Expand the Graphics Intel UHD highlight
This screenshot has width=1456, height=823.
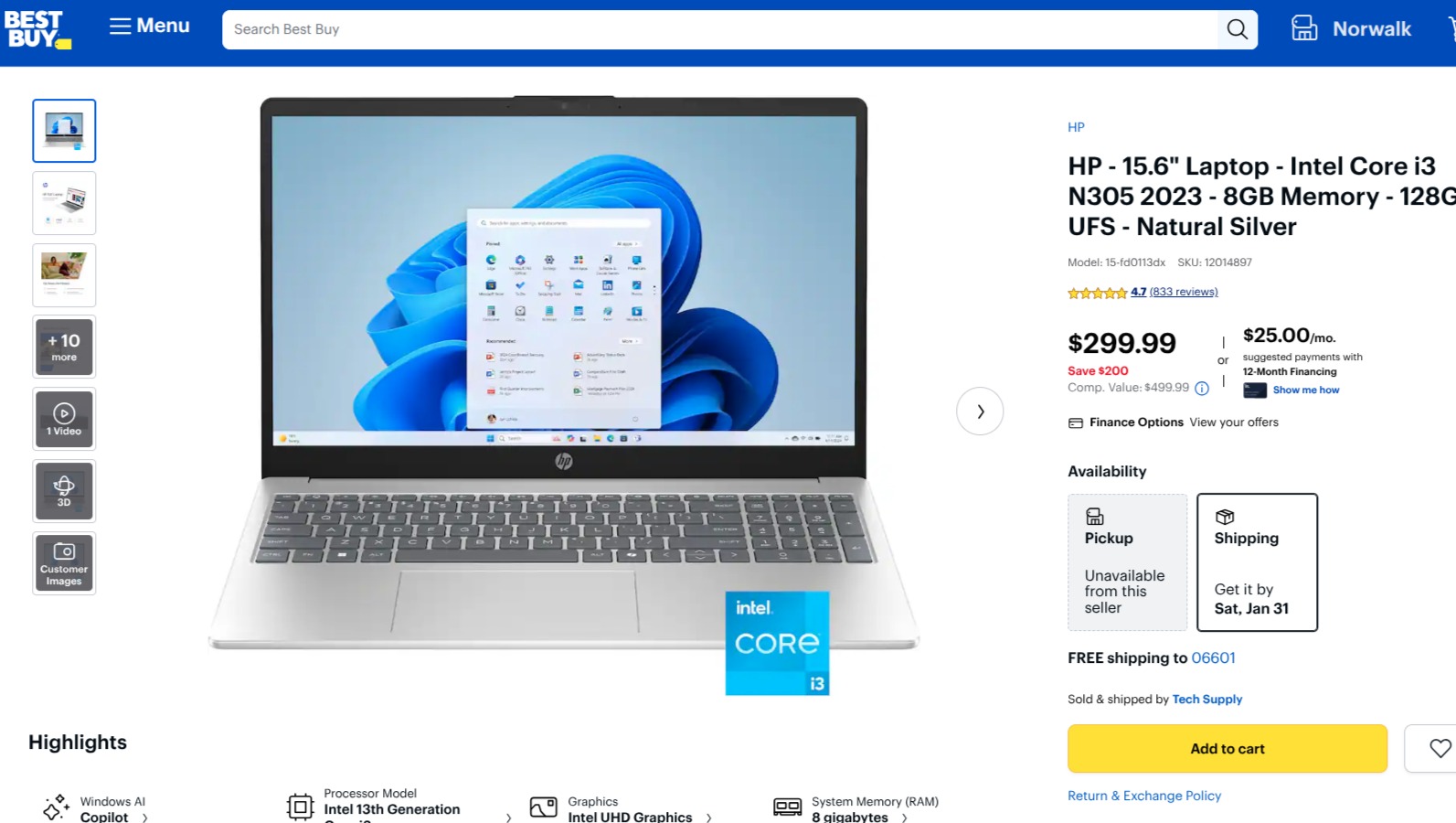[621, 808]
